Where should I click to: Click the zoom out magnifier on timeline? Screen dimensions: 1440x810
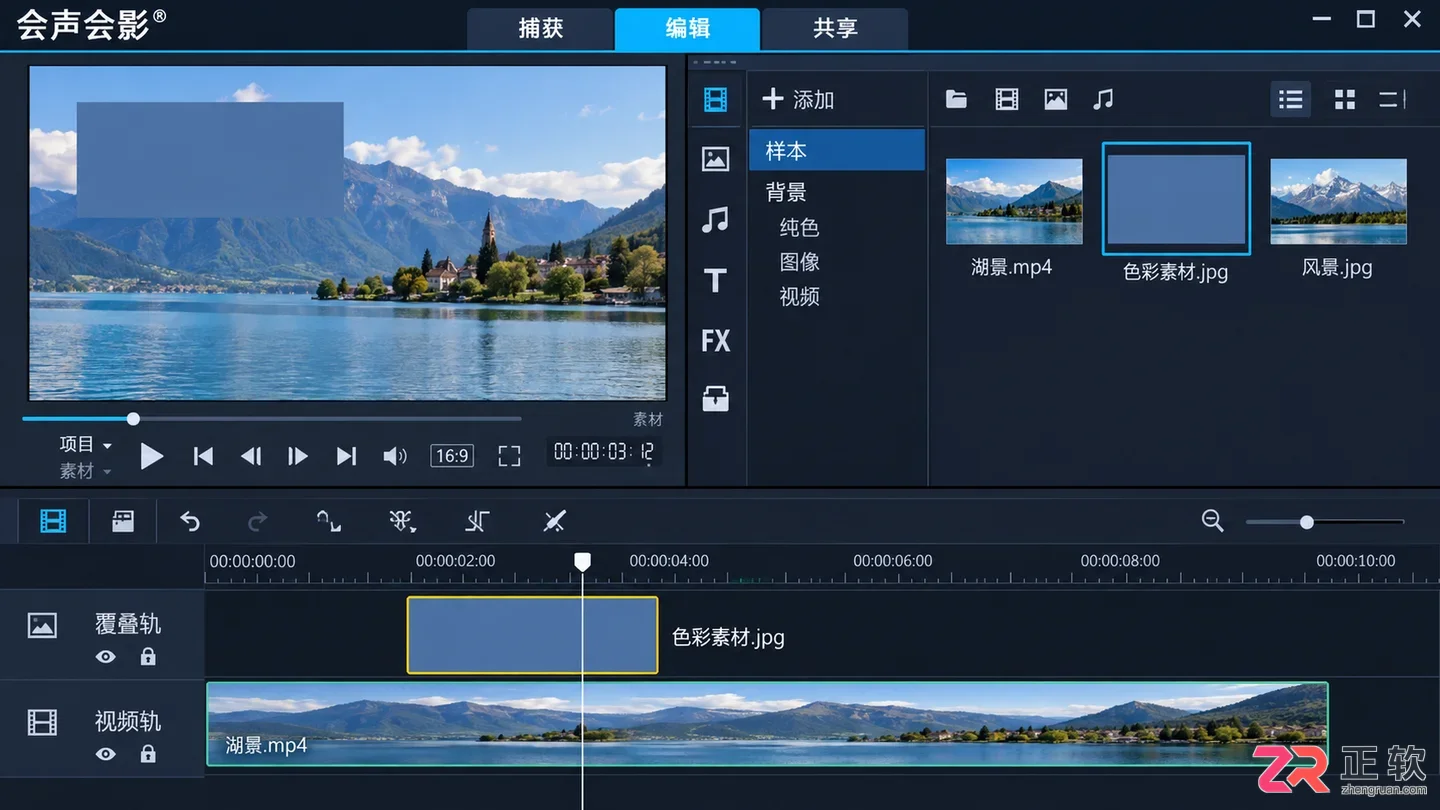1213,521
